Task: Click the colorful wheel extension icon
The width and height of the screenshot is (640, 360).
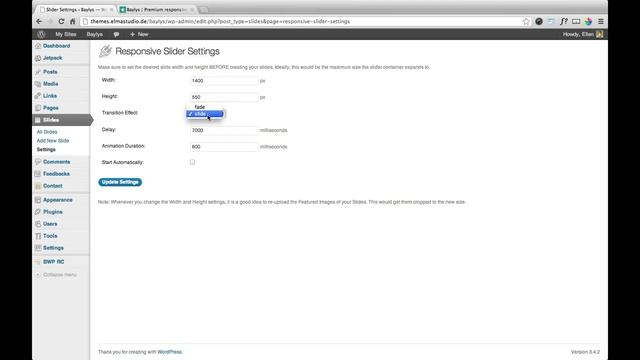Action: [588, 22]
